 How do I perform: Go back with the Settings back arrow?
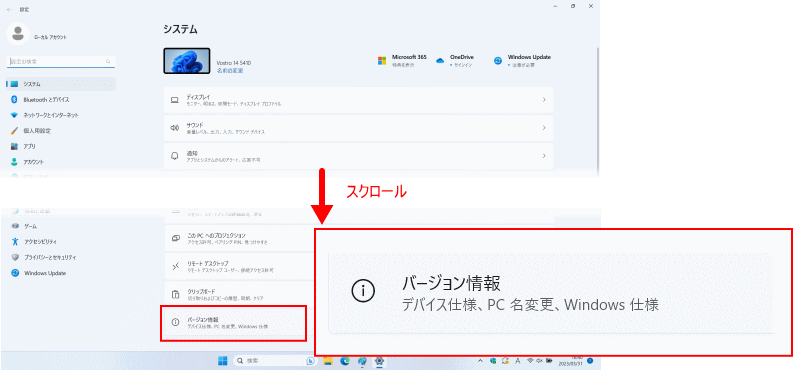(10, 10)
